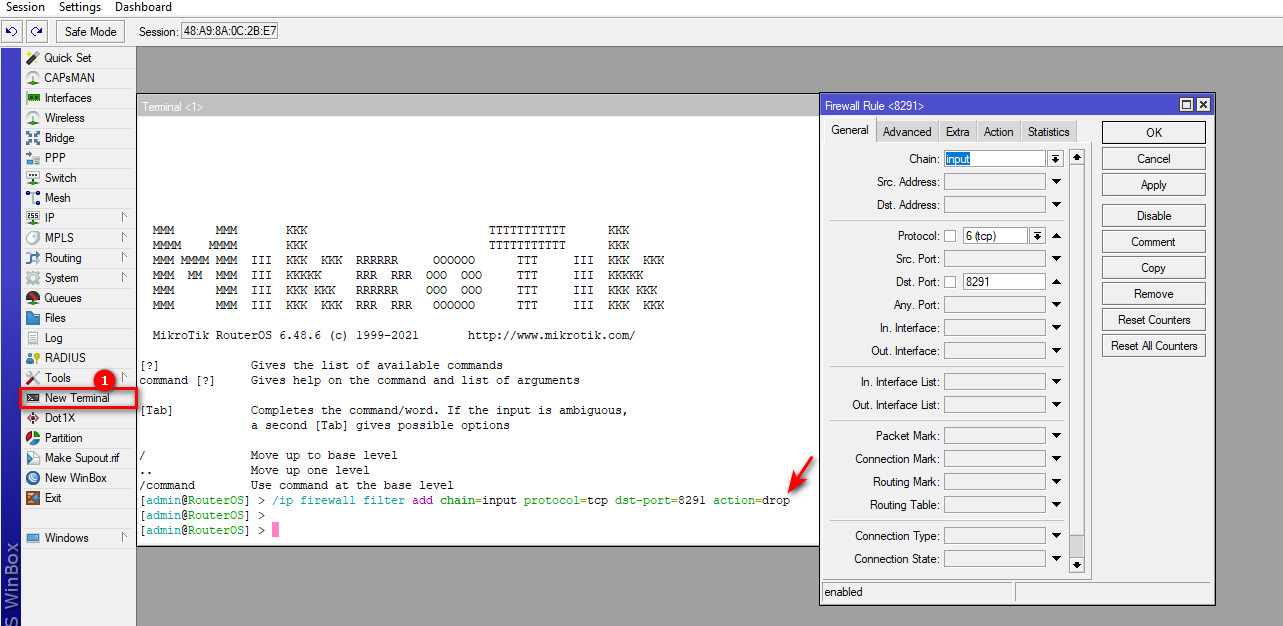Open the Bridge menu icon
This screenshot has width=1283, height=626.
coord(33,138)
